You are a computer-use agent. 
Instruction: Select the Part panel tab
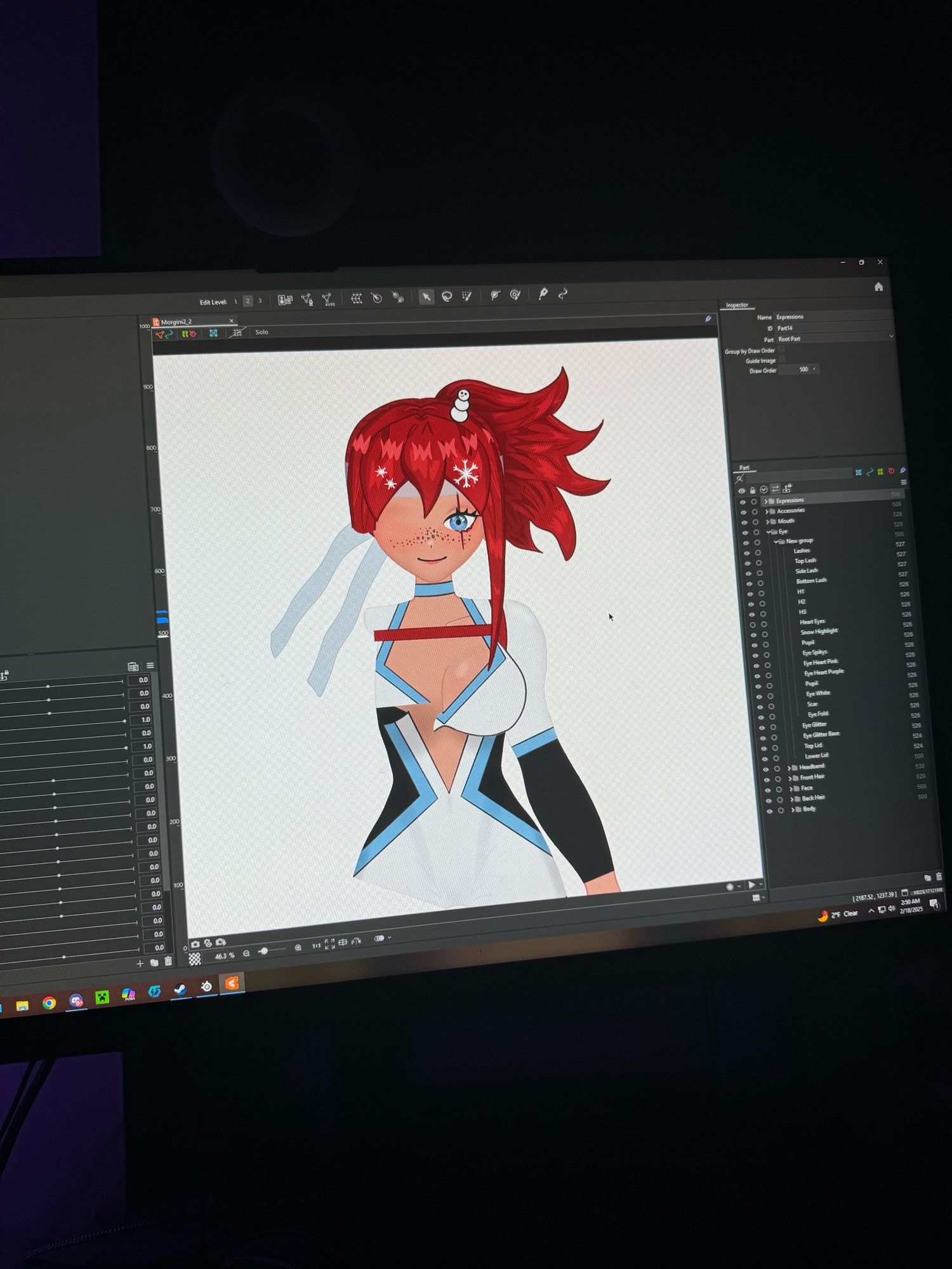tap(744, 468)
